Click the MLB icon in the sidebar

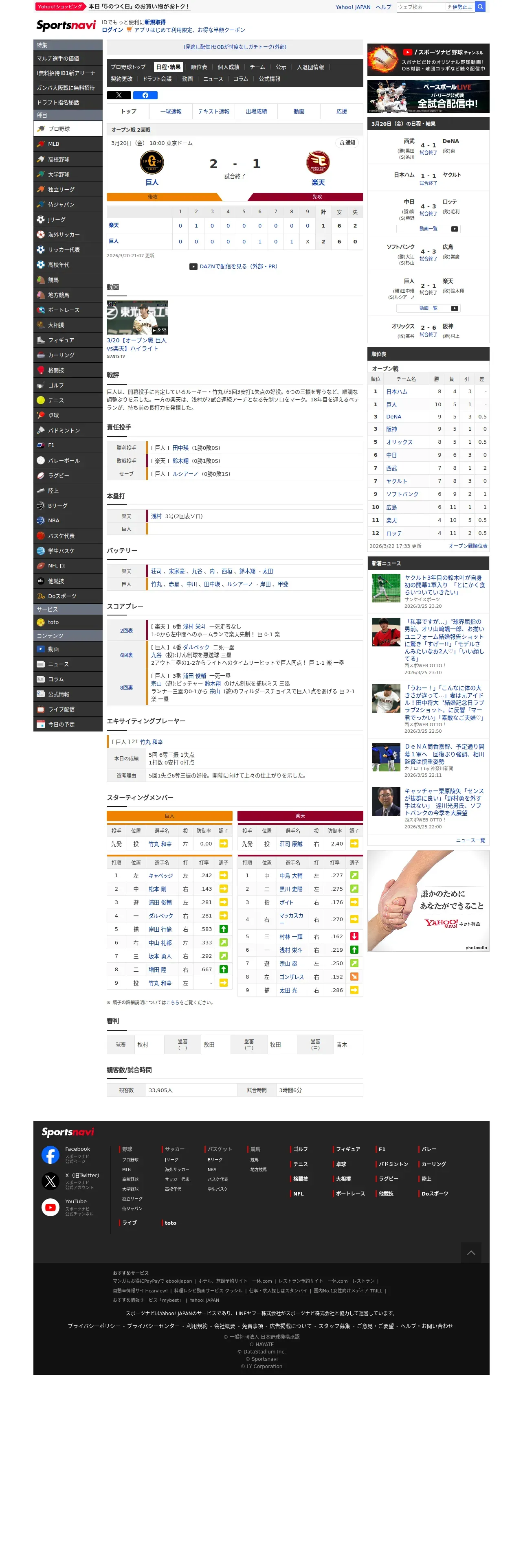tap(41, 144)
